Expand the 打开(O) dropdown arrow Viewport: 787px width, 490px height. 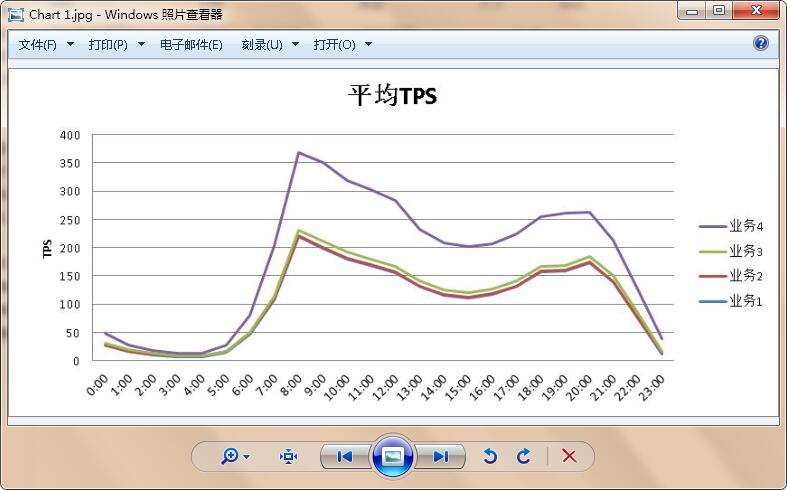(368, 44)
